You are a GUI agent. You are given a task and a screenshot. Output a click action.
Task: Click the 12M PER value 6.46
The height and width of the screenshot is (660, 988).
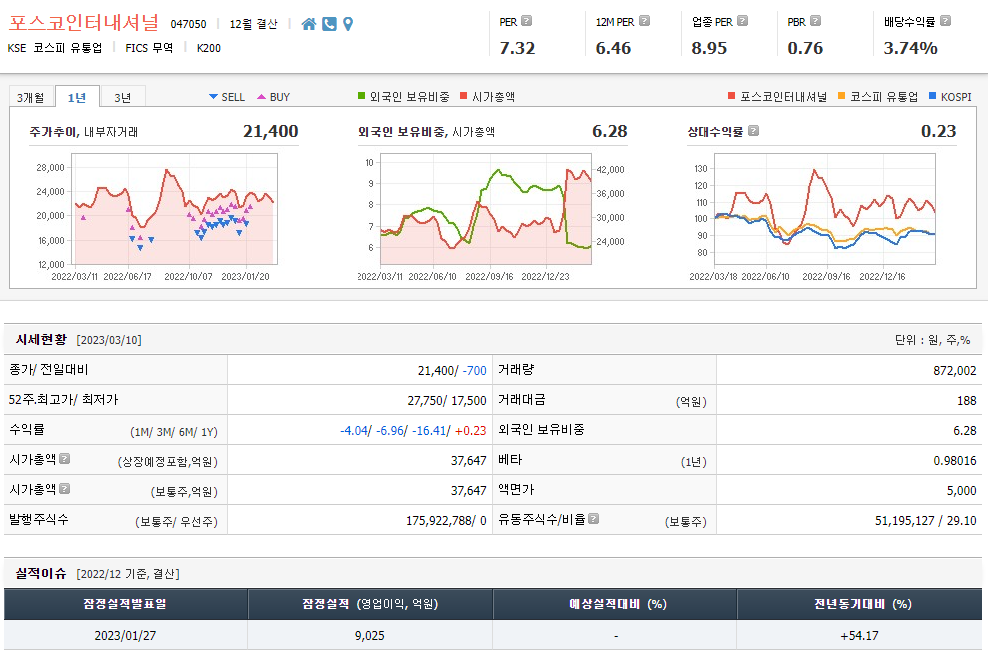tap(613, 48)
